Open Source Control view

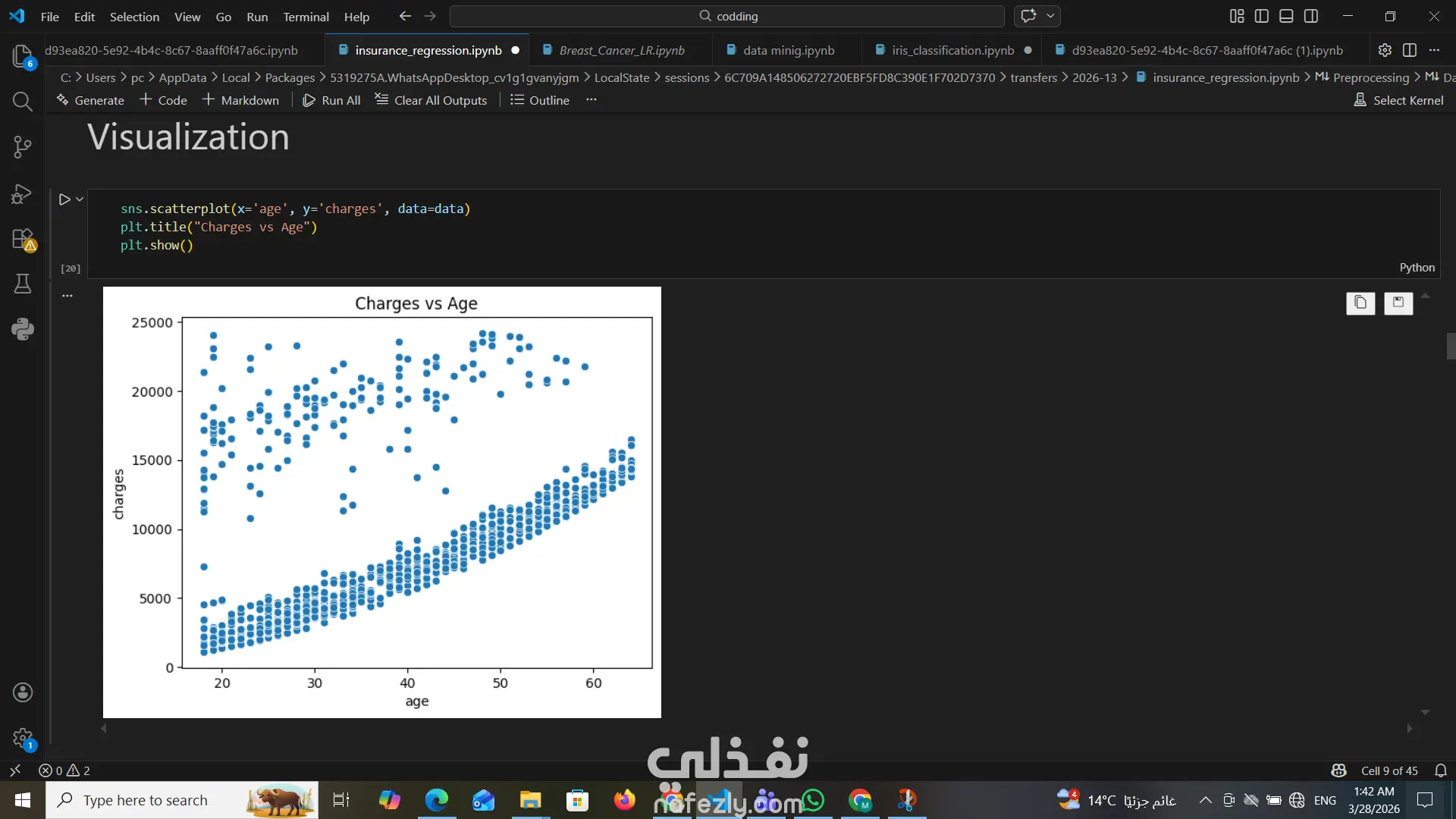click(x=22, y=146)
